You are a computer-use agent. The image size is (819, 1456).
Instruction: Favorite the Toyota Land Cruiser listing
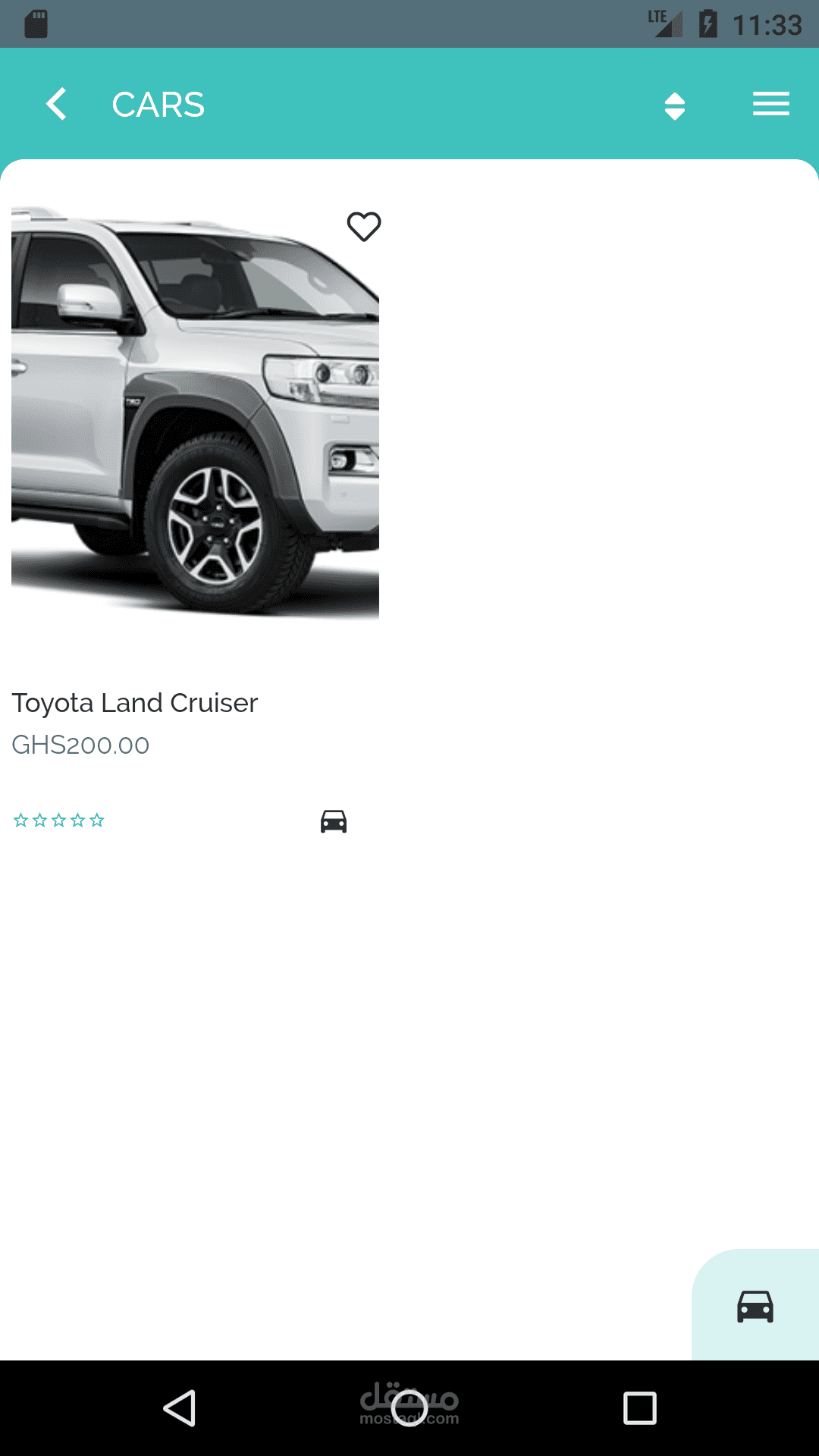(x=364, y=226)
